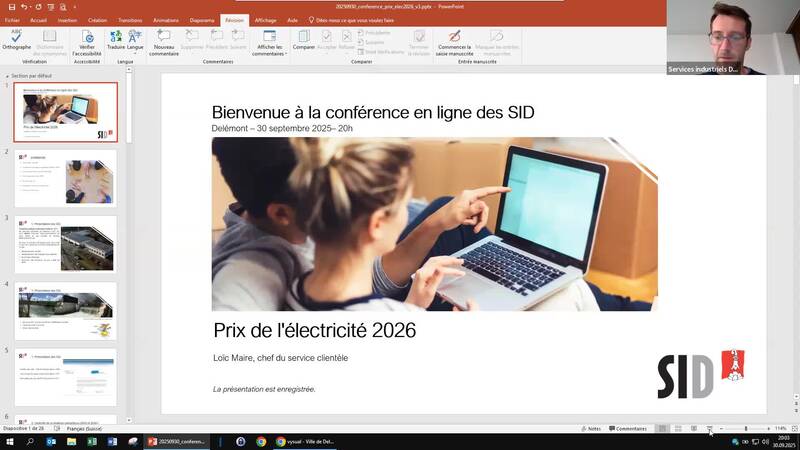
Task: Click the Traduire translate icon
Action: click(116, 38)
